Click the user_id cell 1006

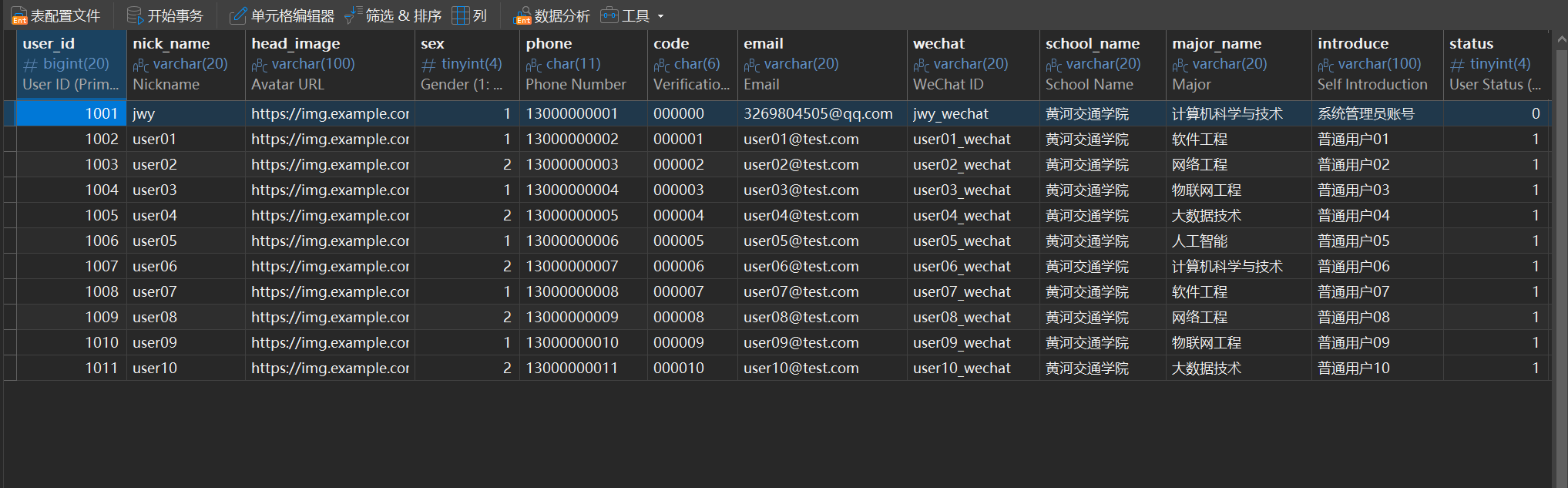(72, 241)
